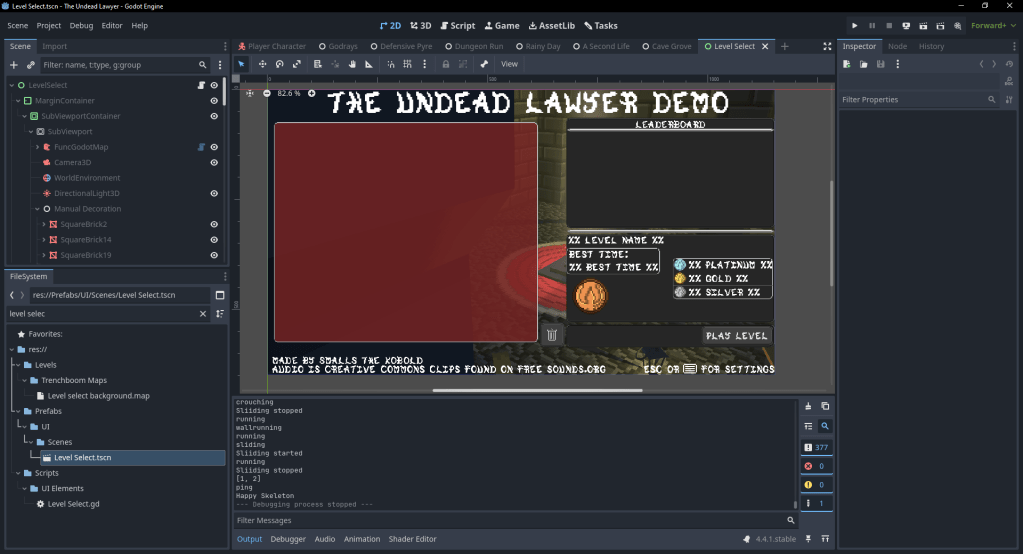Expand the FuncGodotMap node
The height and width of the screenshot is (554, 1023).
(37, 147)
